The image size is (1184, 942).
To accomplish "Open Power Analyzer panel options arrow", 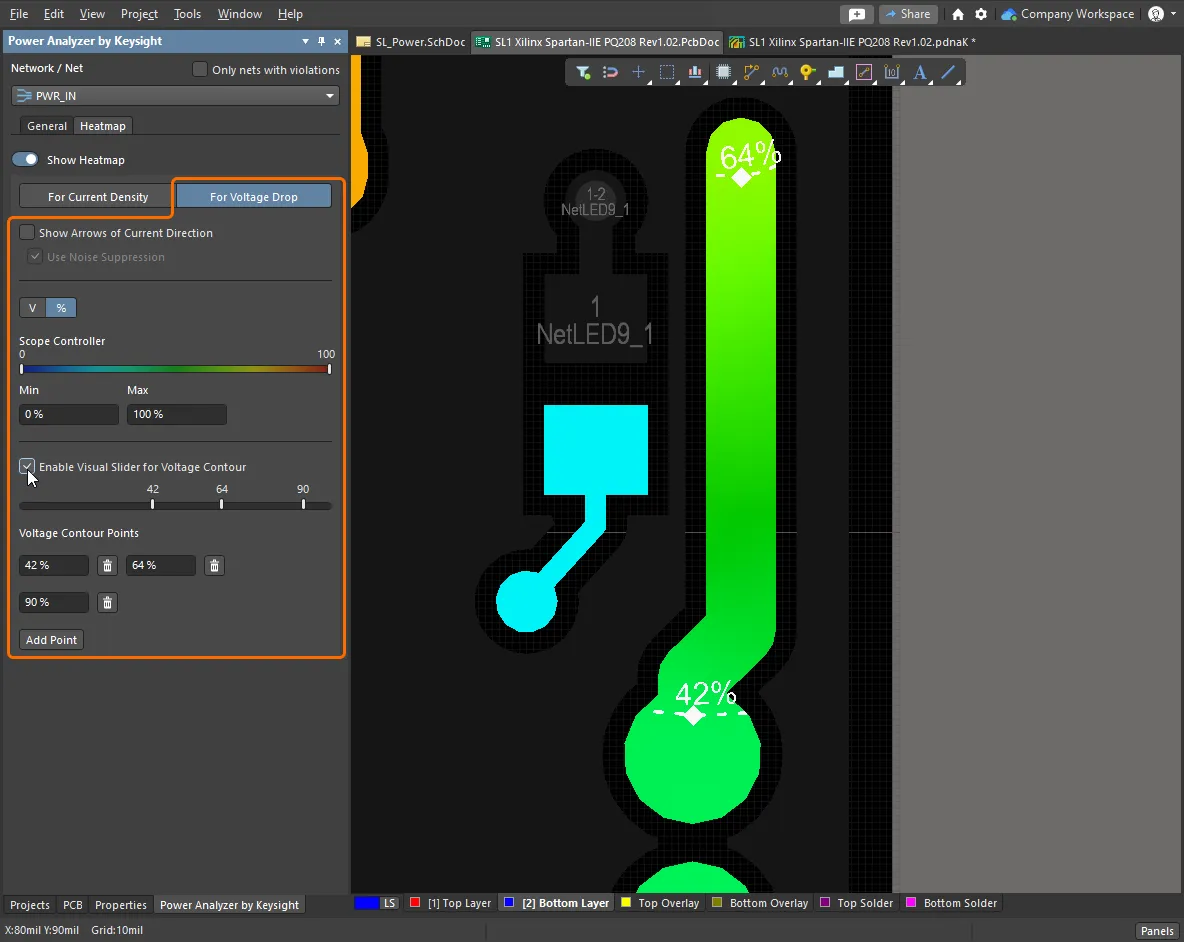I will (305, 41).
